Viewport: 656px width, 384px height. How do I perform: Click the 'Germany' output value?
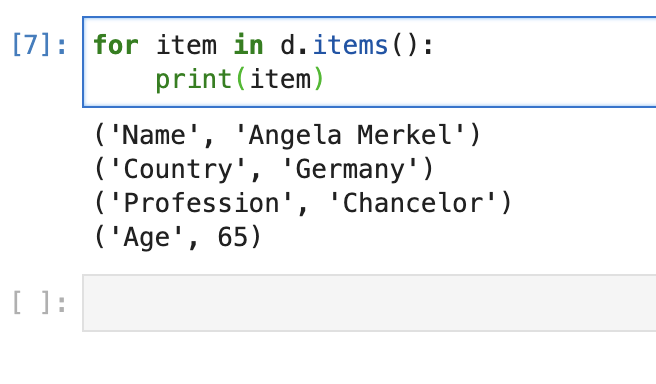pyautogui.click(x=351, y=169)
